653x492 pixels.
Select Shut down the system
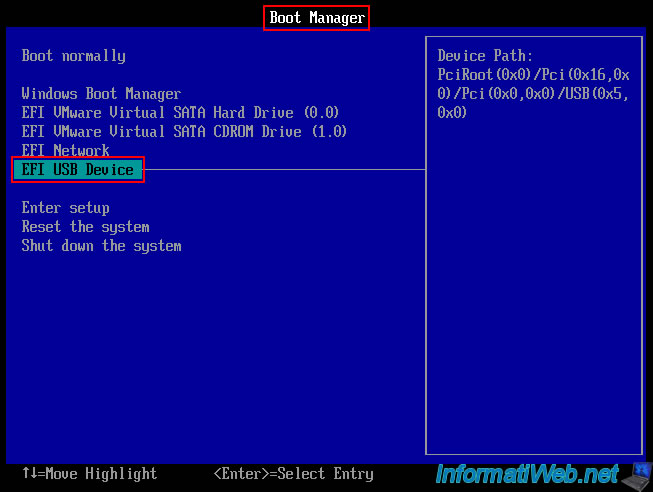click(101, 246)
